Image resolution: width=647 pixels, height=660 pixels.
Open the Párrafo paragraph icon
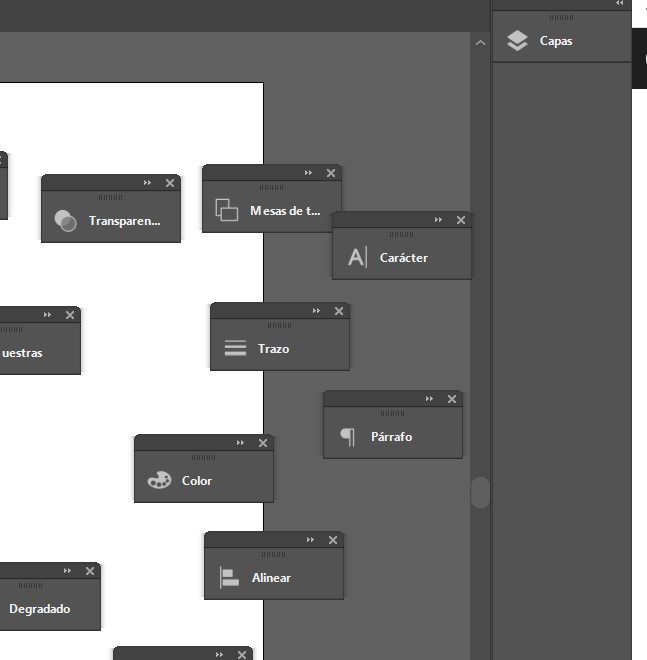pos(348,437)
